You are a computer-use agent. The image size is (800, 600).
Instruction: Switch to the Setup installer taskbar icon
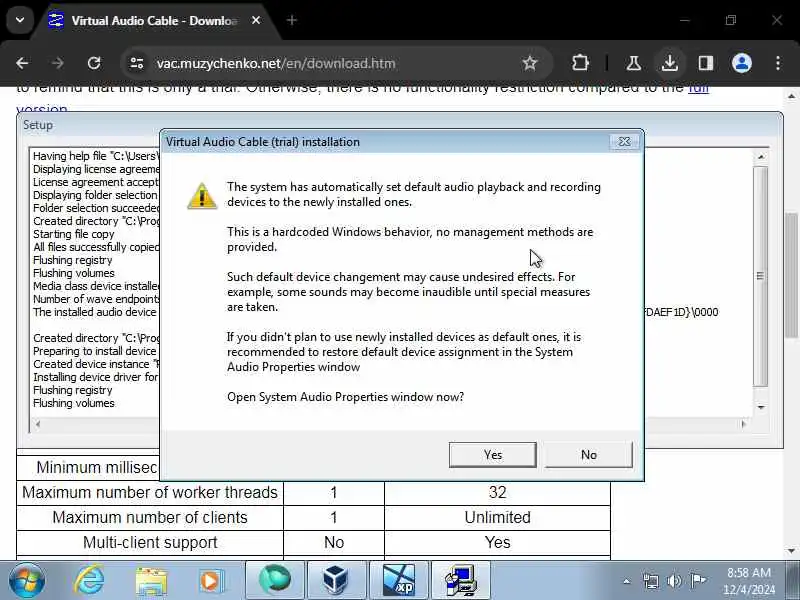pyautogui.click(x=460, y=580)
